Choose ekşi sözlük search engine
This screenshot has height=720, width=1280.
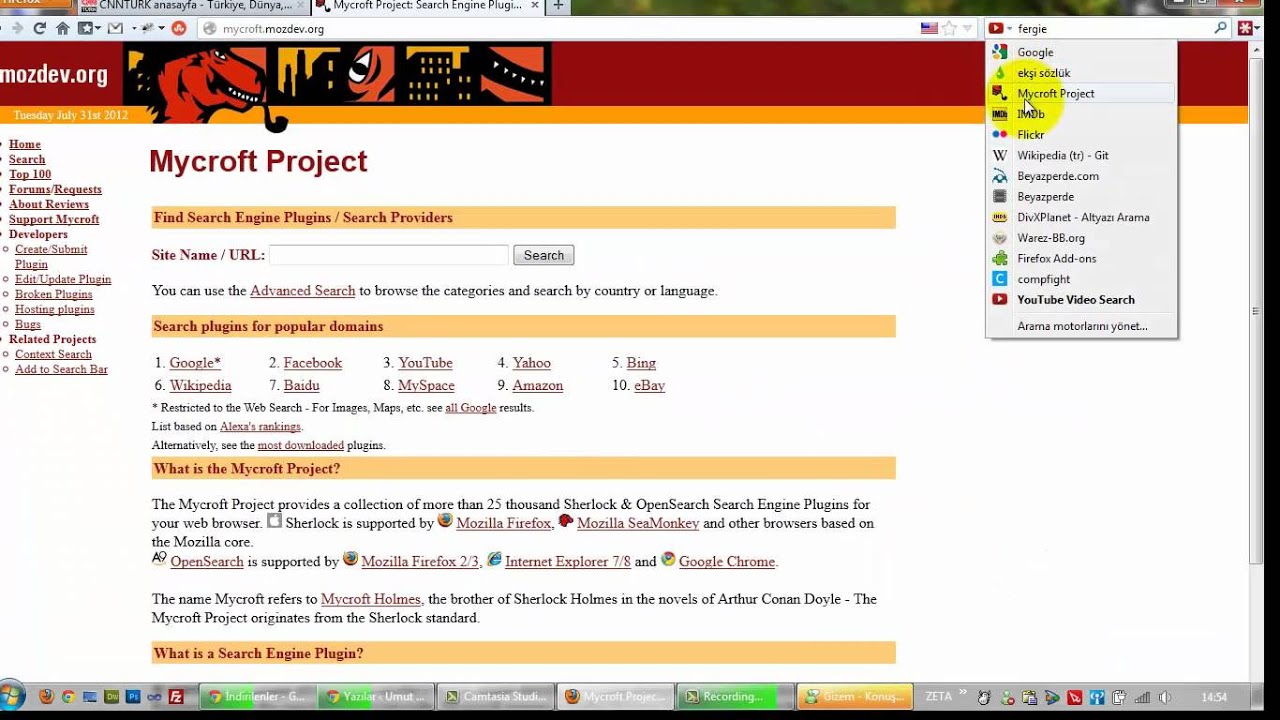pos(1081,73)
